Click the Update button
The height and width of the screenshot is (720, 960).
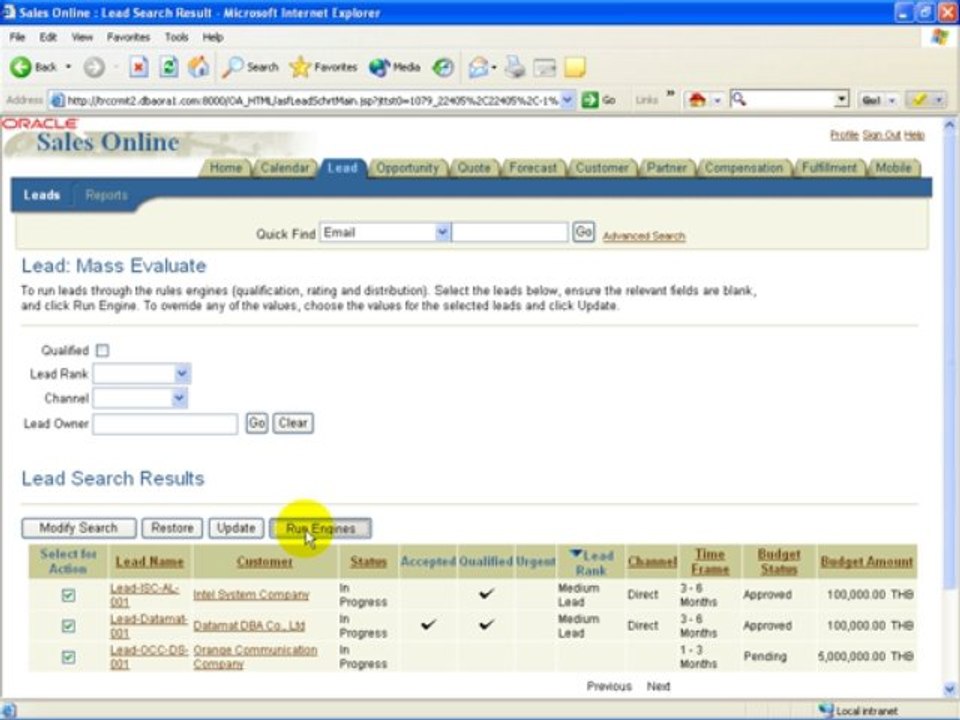pos(236,528)
